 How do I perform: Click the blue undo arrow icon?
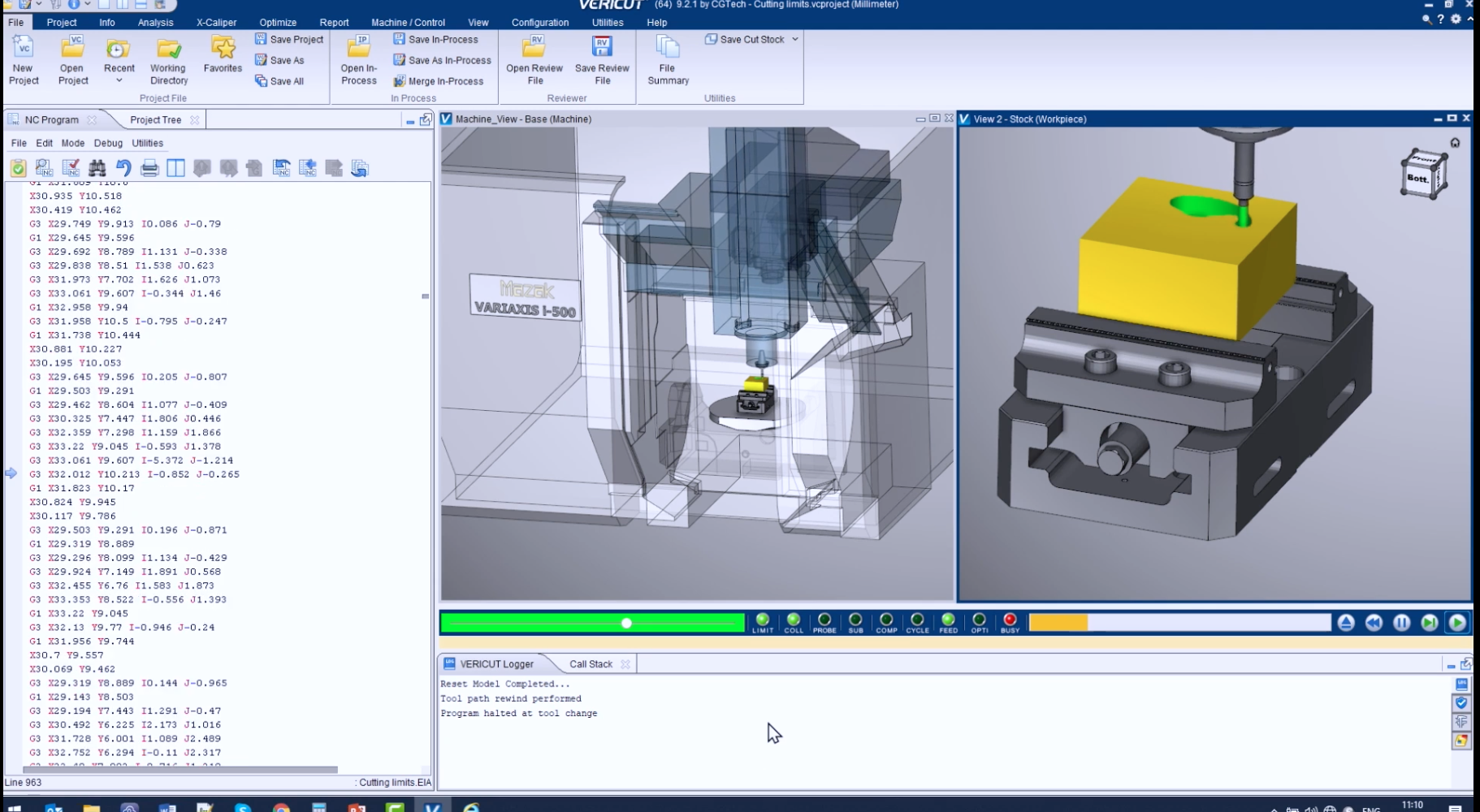coord(123,168)
